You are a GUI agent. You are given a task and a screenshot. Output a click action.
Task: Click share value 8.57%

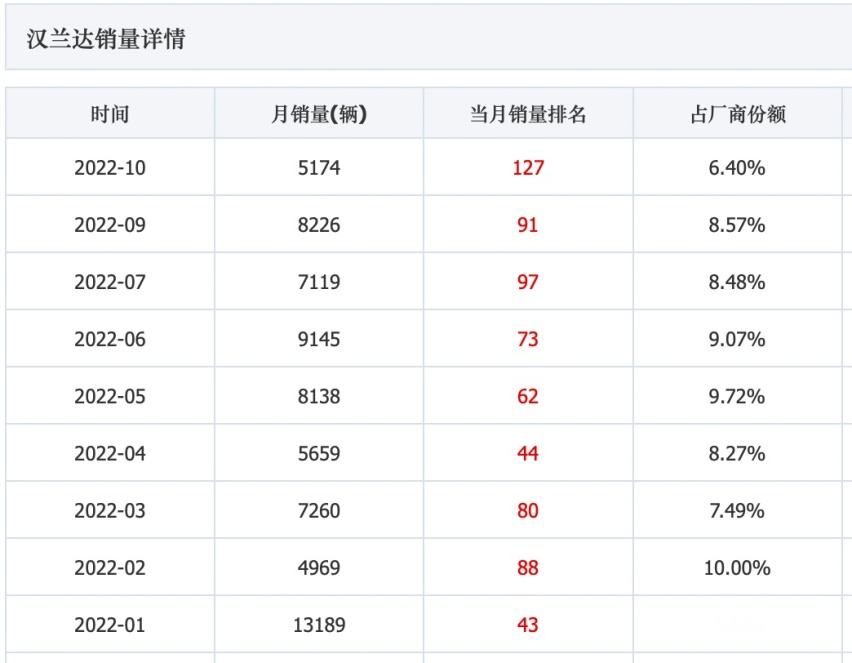pyautogui.click(x=737, y=224)
